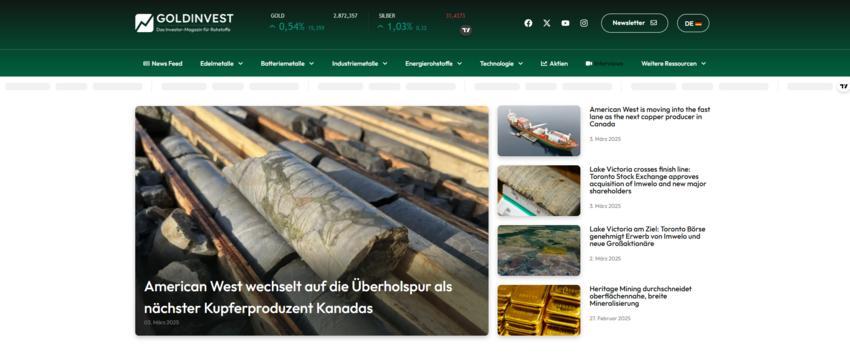Expand the Batteriemetalle dropdown menu
Viewport: 850px width, 361px height.
pyautogui.click(x=287, y=63)
